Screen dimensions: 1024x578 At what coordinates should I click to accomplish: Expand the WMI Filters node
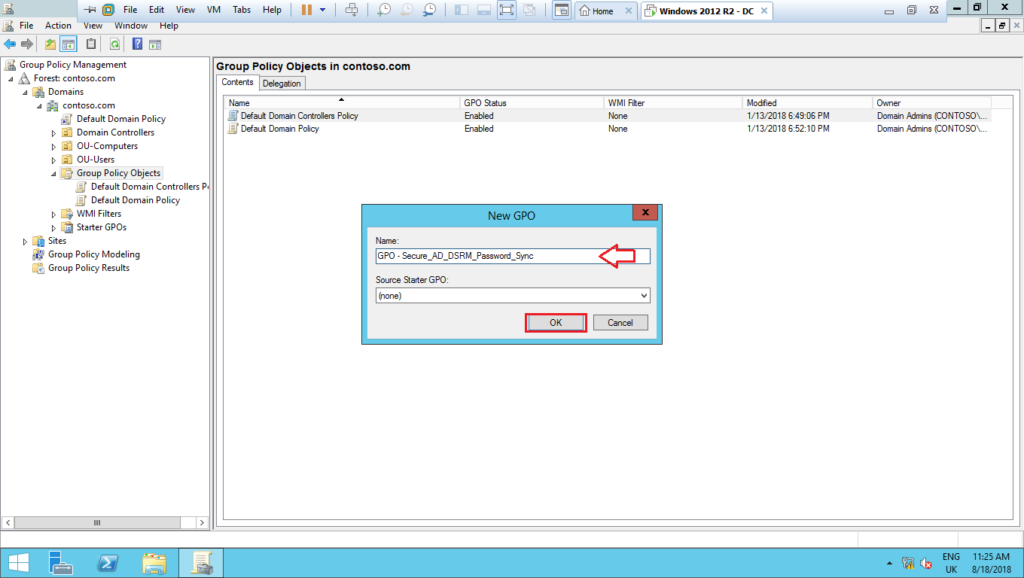coord(54,215)
